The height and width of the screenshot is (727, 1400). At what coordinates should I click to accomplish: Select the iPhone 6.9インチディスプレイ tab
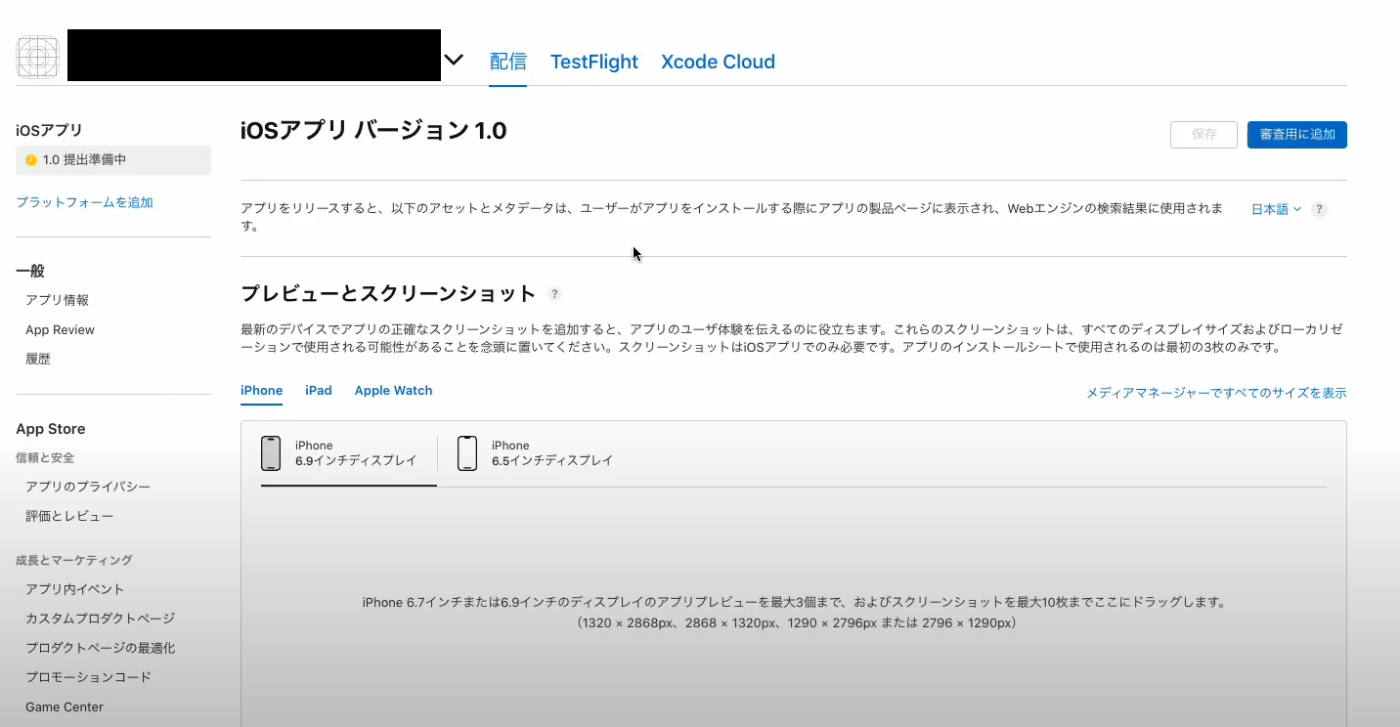click(349, 454)
